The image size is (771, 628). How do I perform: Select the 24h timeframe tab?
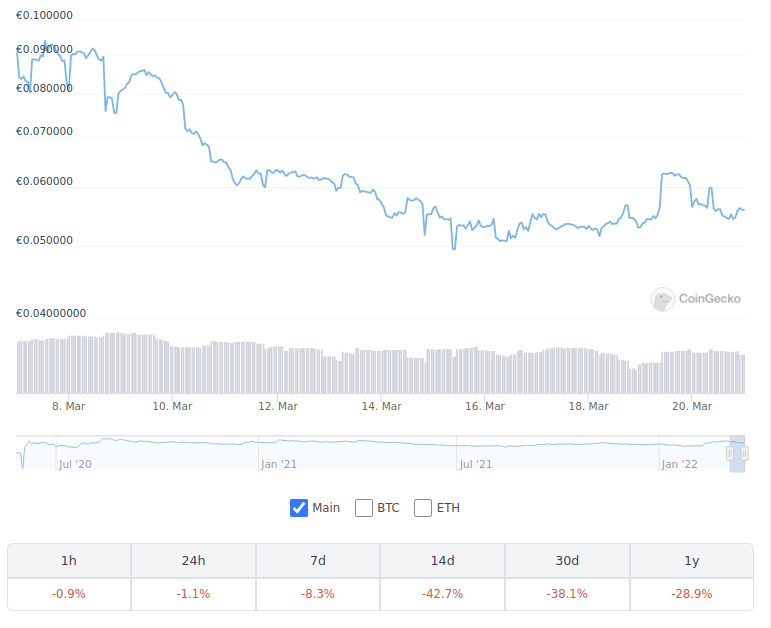tap(193, 561)
